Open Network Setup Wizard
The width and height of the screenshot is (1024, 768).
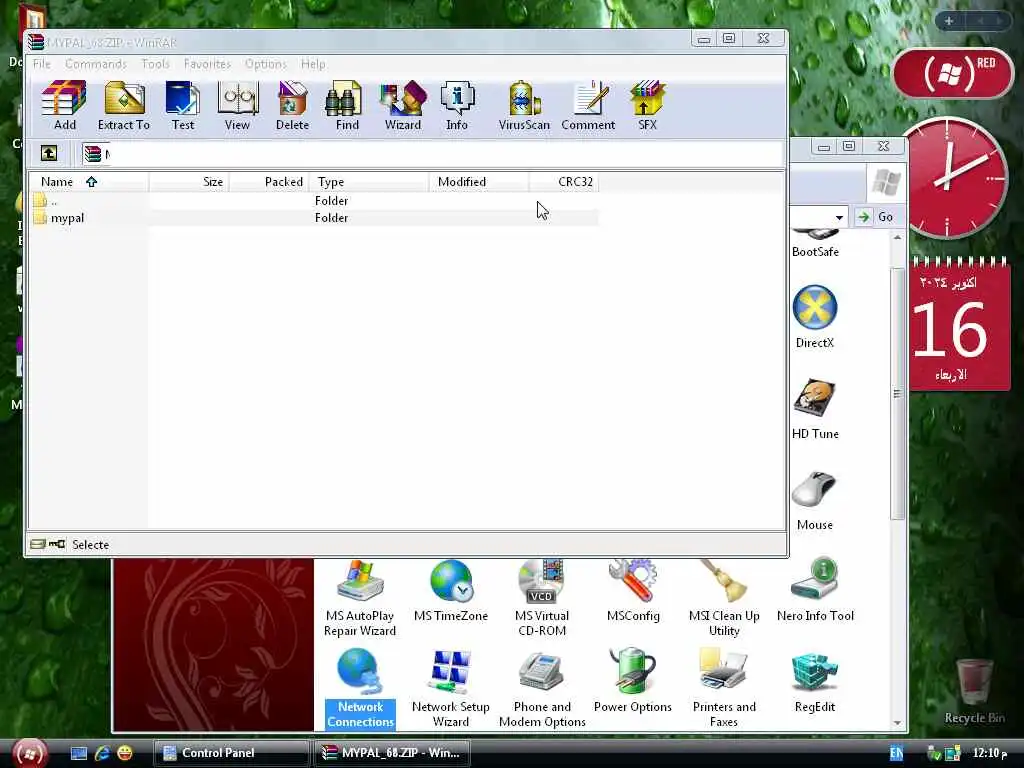coord(451,689)
